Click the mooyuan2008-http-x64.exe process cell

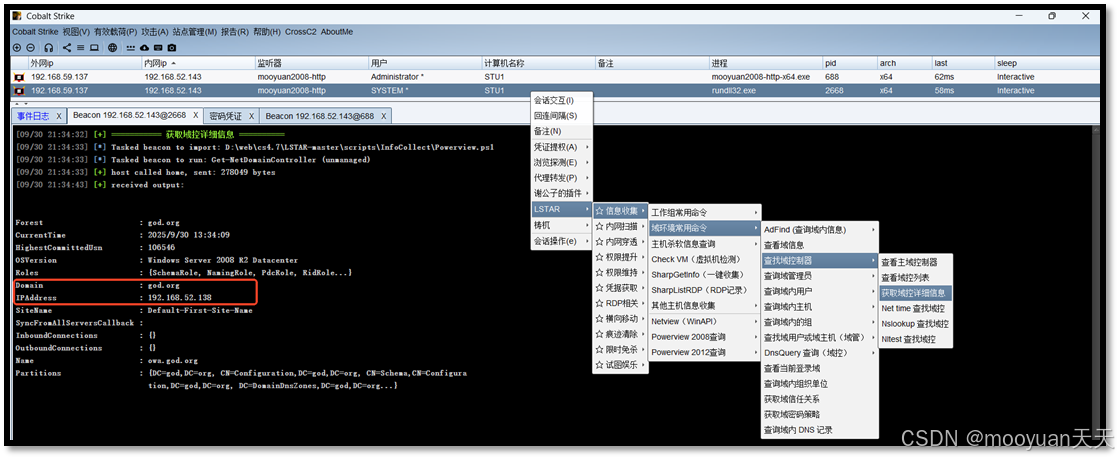coord(765,76)
